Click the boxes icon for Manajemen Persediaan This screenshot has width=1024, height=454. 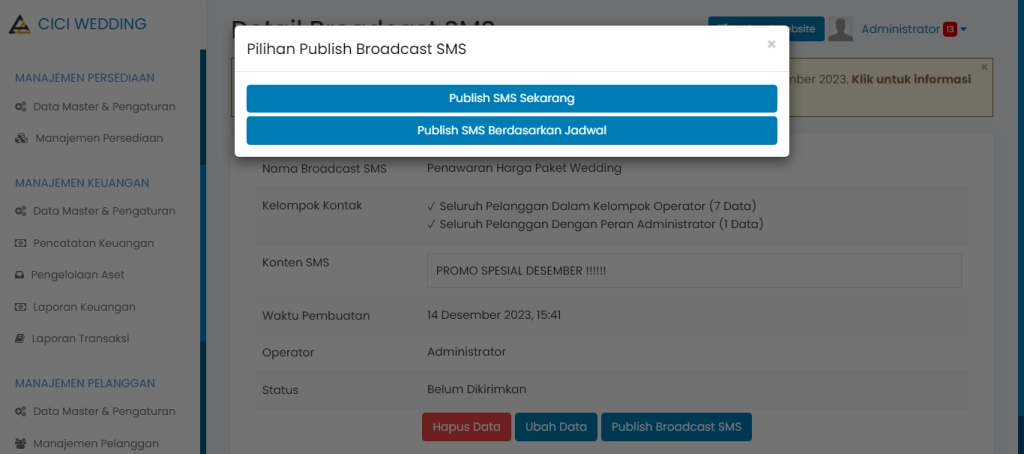[22, 138]
